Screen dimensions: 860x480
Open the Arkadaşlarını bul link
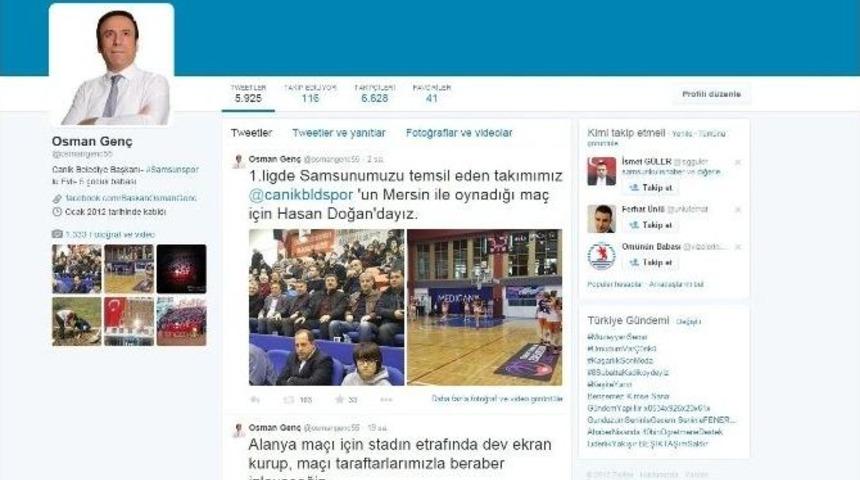676,285
